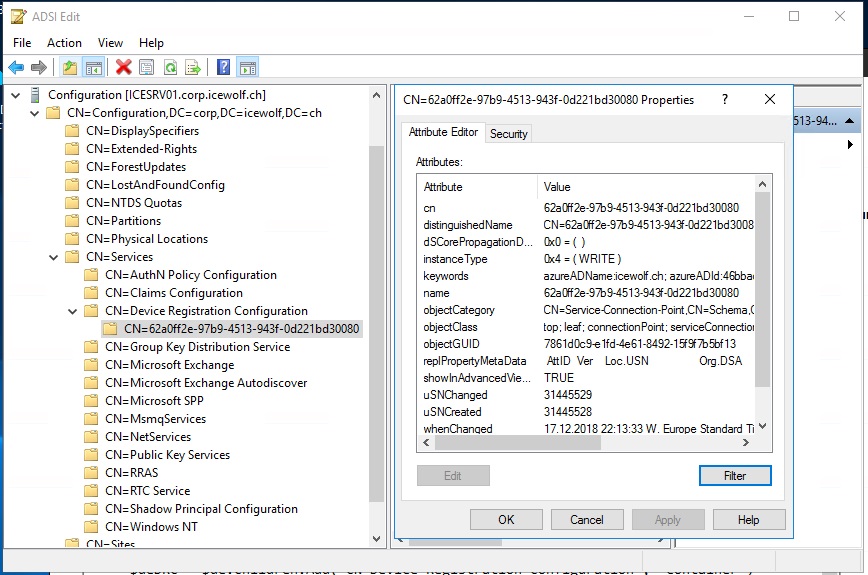Toggle the Show/Hide Console Tree icon
The height and width of the screenshot is (575, 868).
[94, 68]
